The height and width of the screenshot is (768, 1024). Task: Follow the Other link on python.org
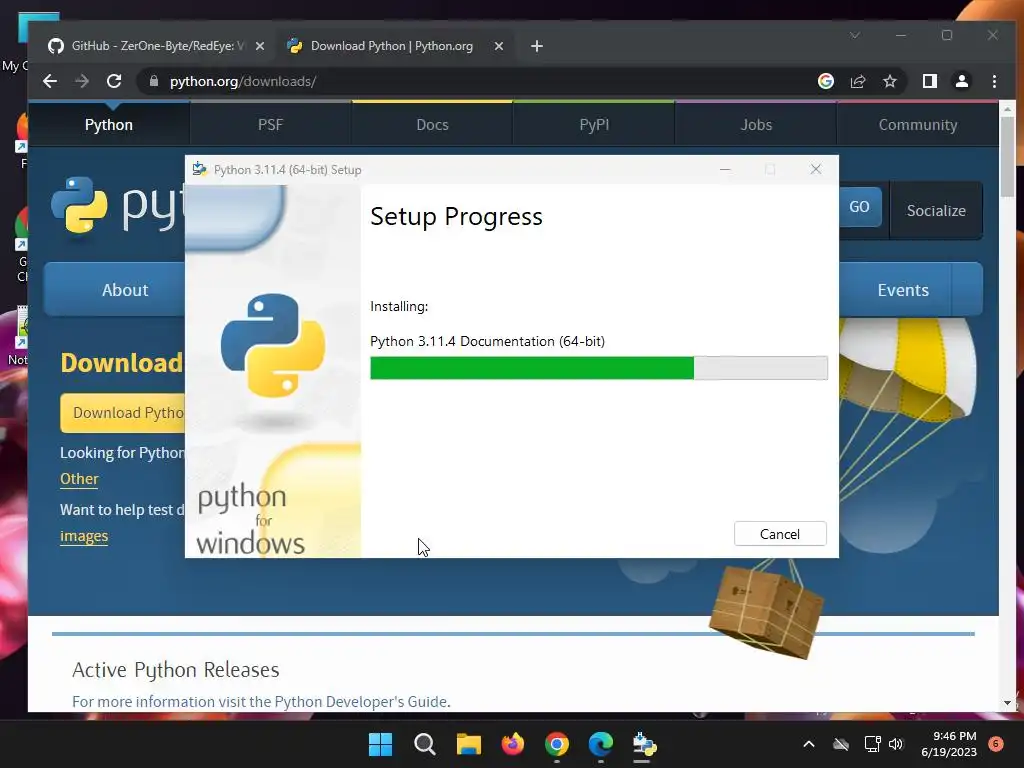[79, 479]
